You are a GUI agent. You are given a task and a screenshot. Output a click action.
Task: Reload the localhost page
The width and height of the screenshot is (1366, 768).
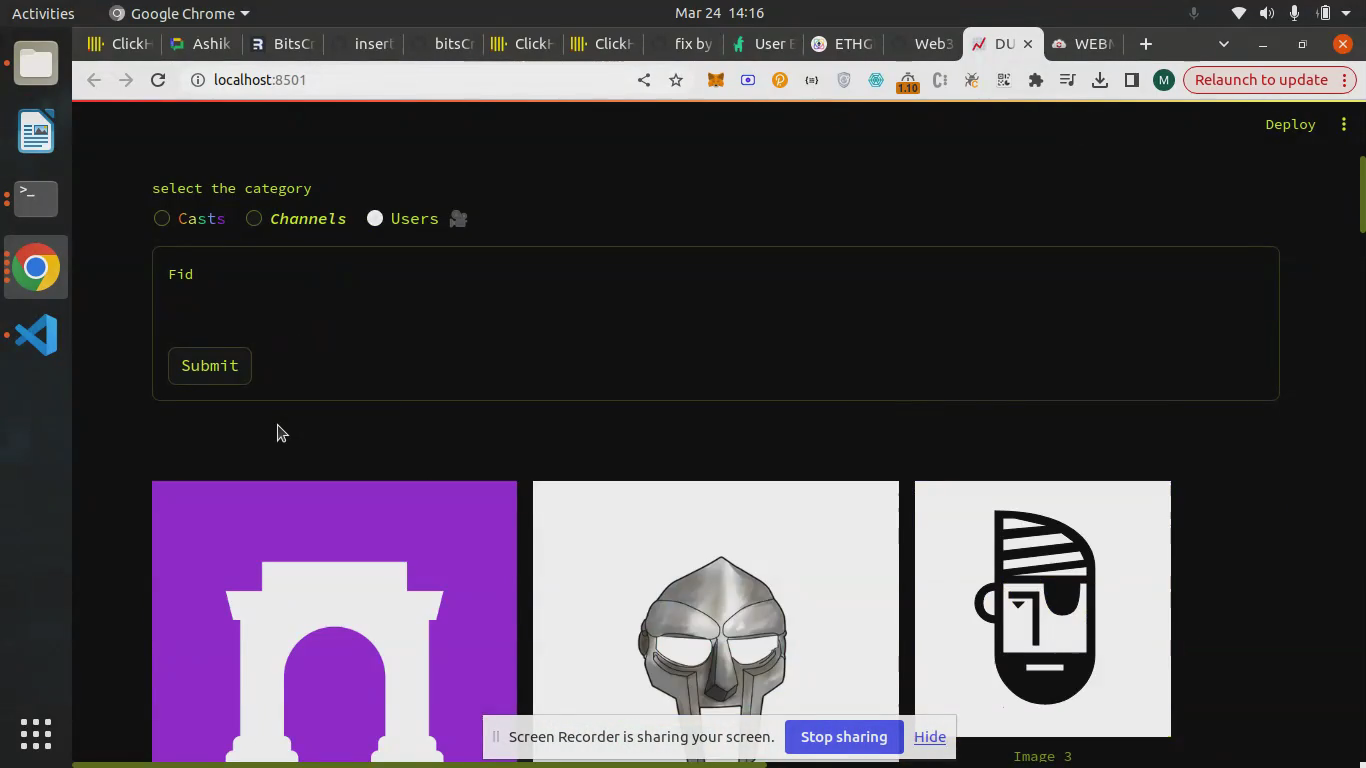(158, 80)
